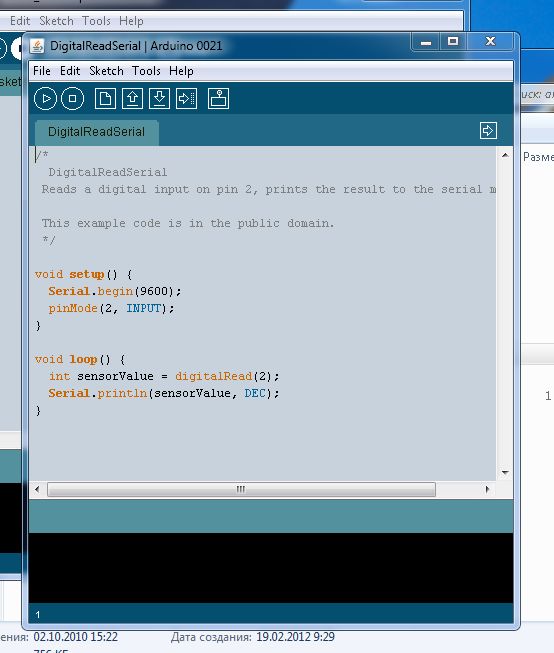Click the horizontal scroll right arrow

coord(487,489)
